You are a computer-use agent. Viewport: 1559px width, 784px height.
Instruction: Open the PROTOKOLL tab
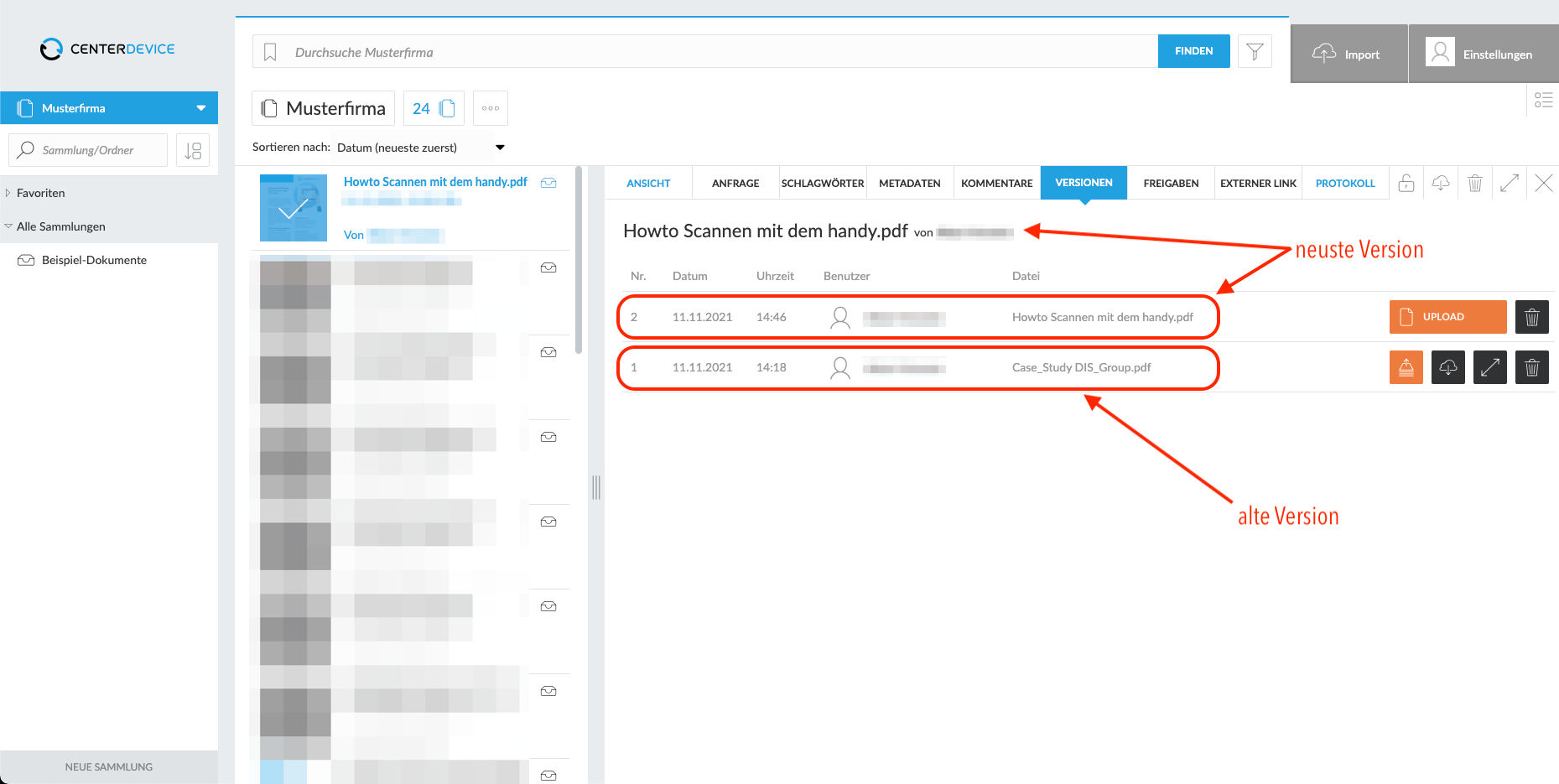[1345, 183]
